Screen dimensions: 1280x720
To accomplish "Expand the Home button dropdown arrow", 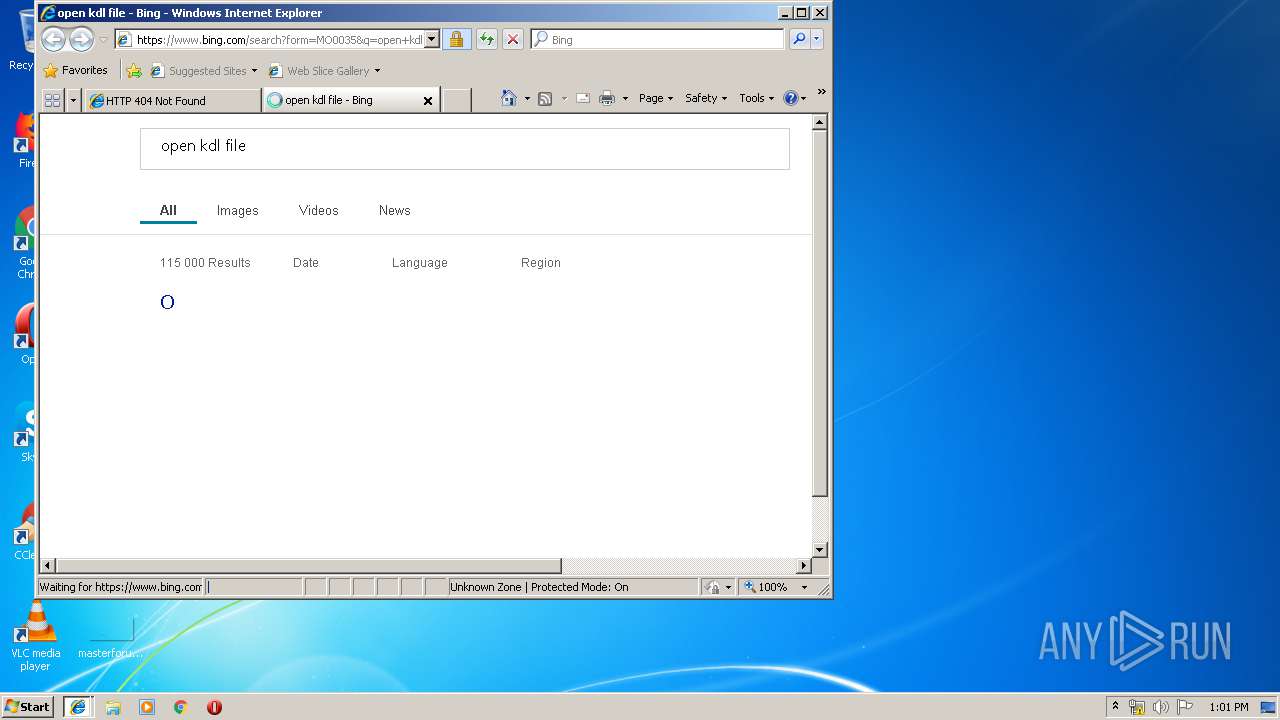I will tap(527, 98).
